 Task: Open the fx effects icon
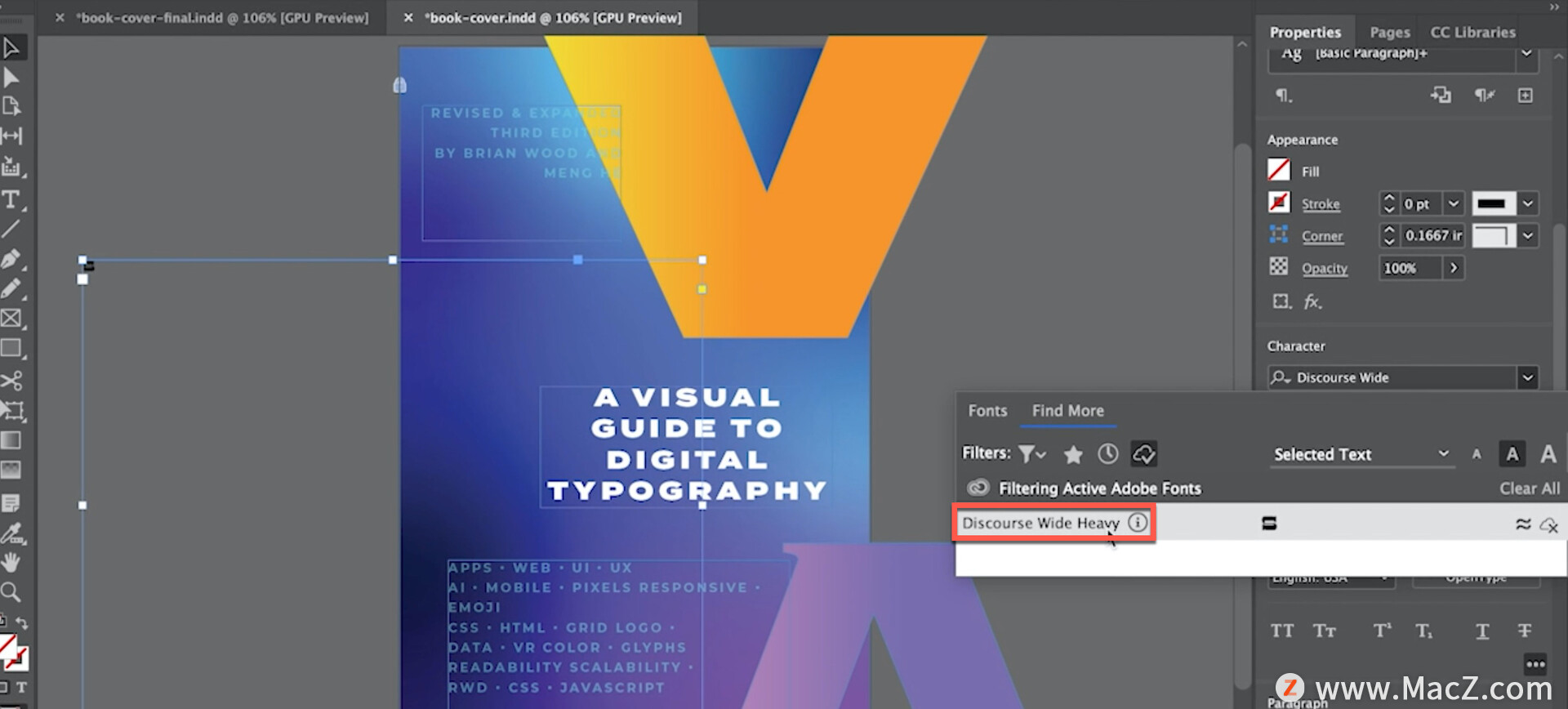coord(1312,301)
